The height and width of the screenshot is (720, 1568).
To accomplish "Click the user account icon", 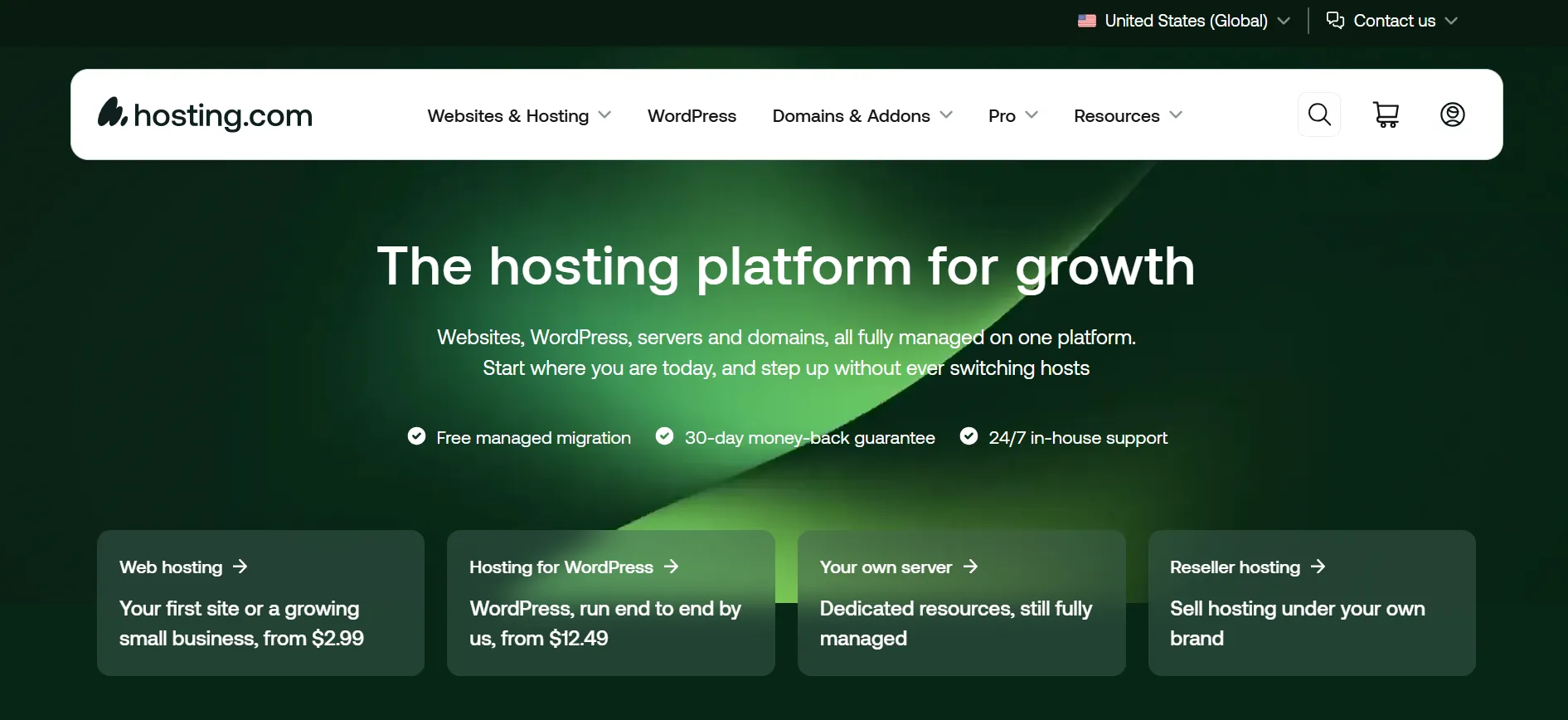I will (1453, 114).
